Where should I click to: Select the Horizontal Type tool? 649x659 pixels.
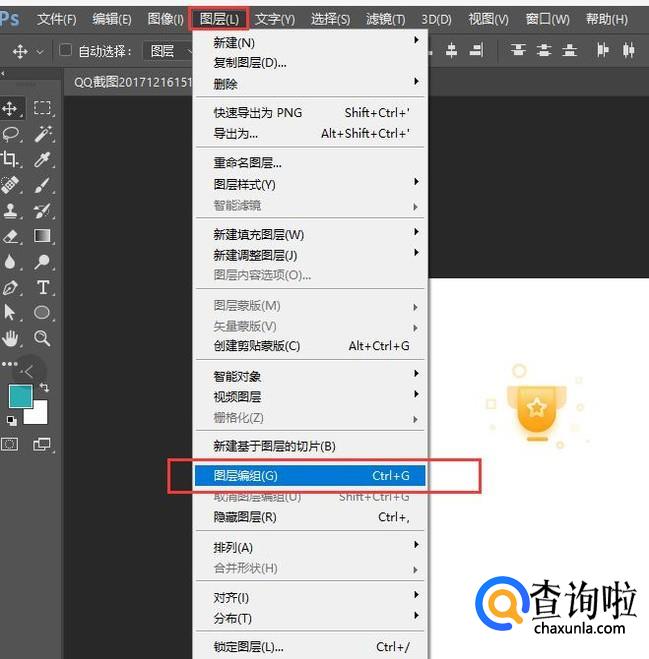point(42,288)
